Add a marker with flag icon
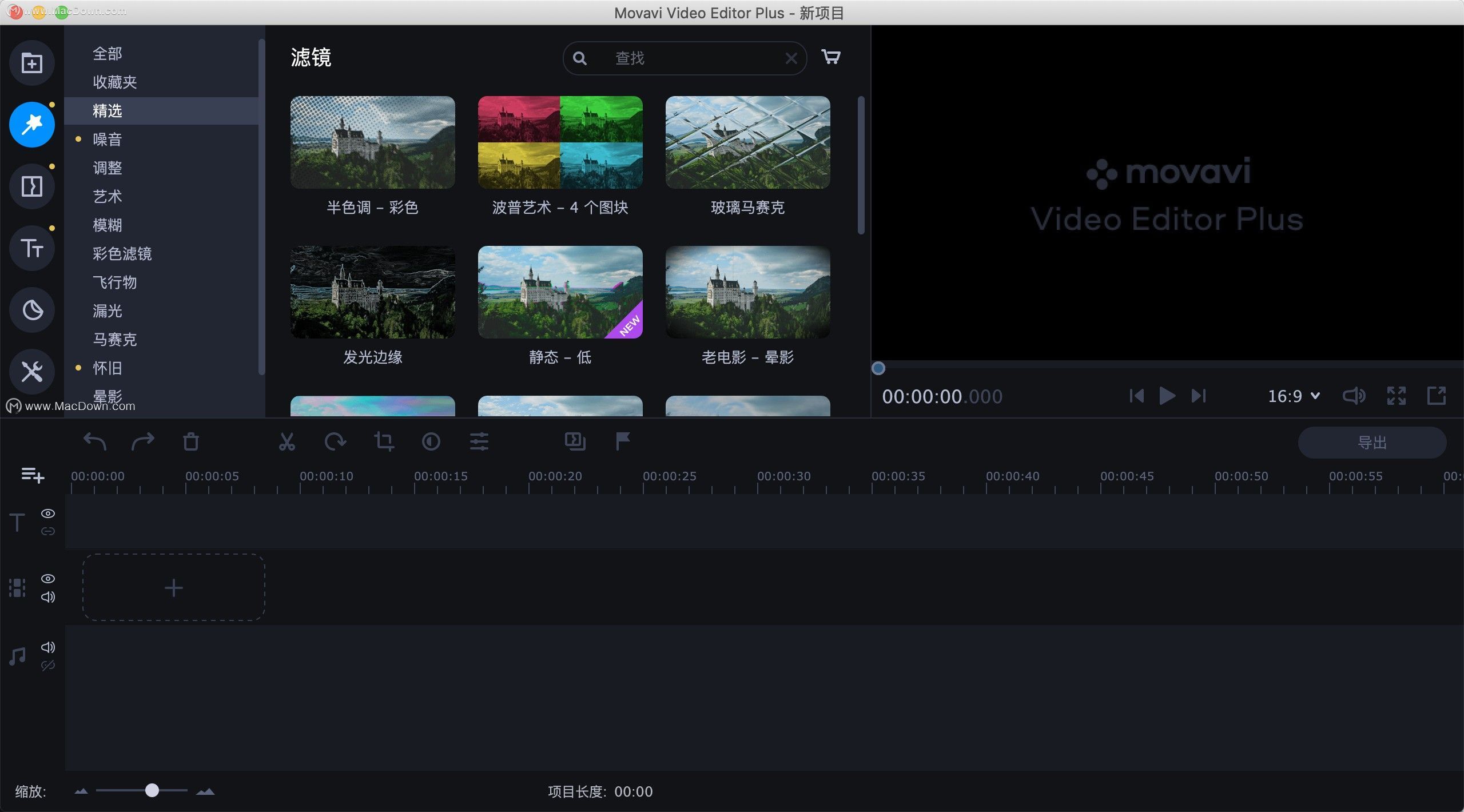 coord(623,441)
